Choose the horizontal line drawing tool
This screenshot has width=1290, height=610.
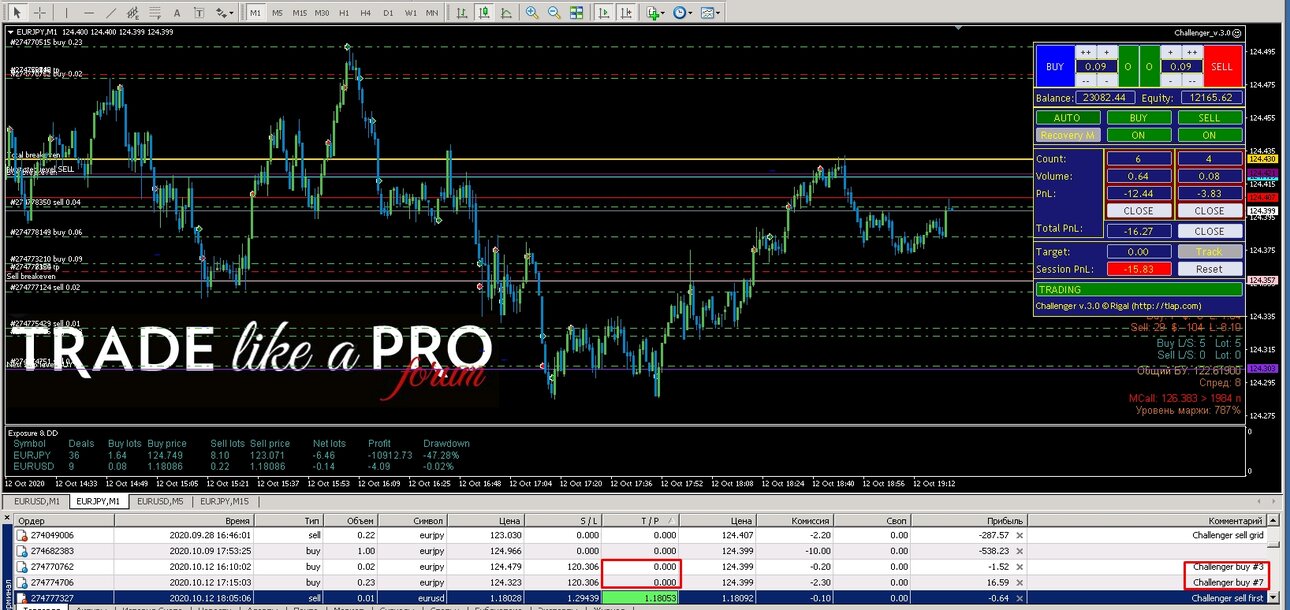89,13
